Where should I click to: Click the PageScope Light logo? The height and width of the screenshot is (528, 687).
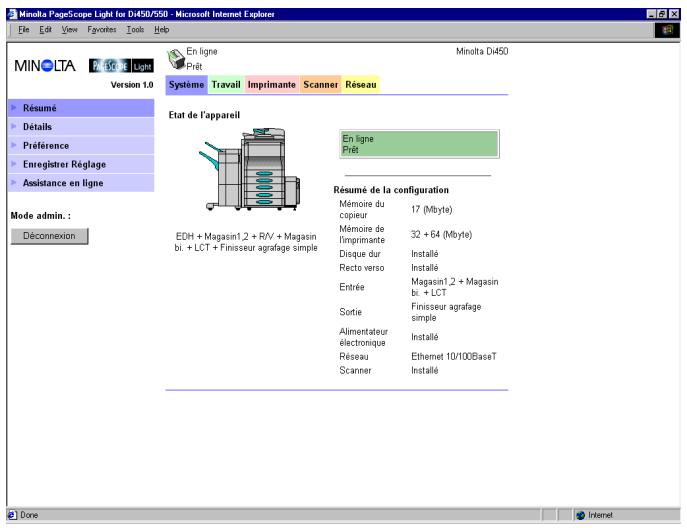[121, 66]
